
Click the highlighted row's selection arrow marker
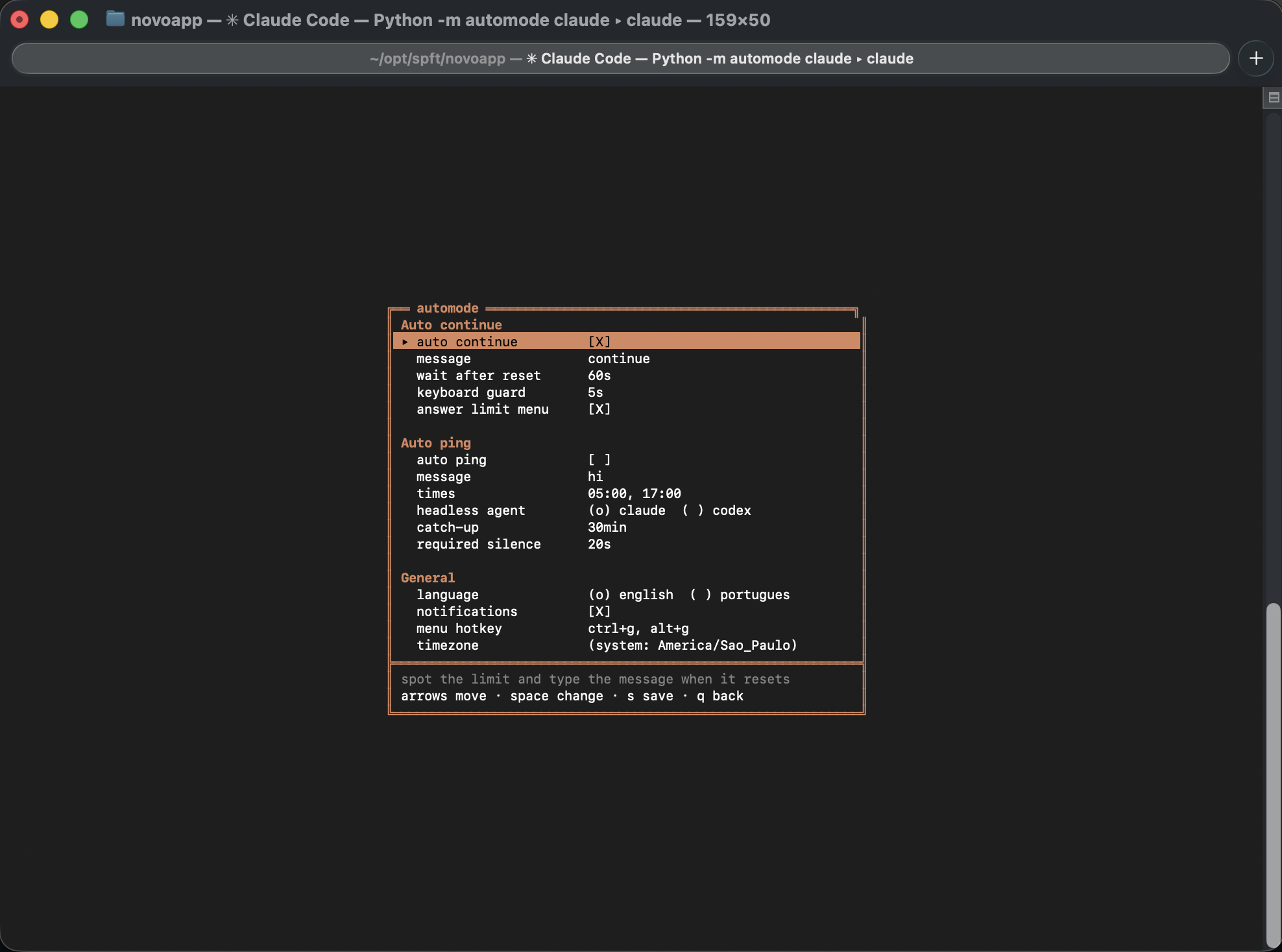405,342
